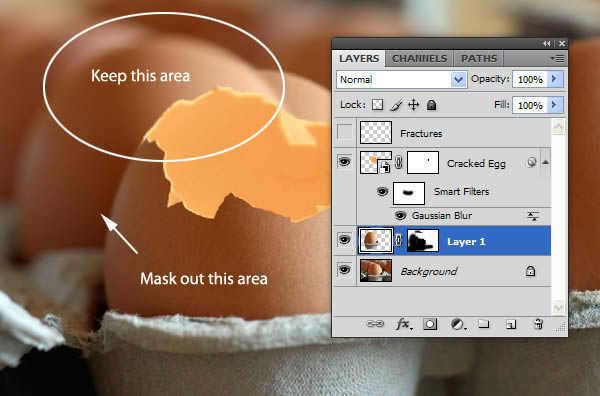Click the Fill value field
This screenshot has width=600, height=396.
tap(530, 105)
